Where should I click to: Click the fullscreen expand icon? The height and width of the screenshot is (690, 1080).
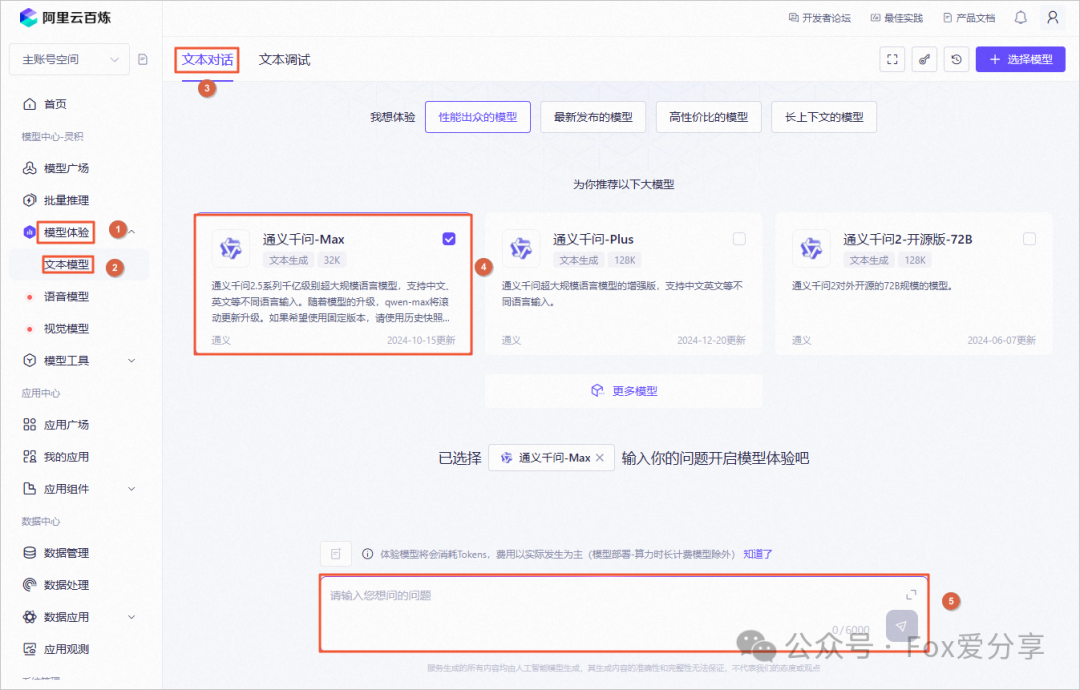pyautogui.click(x=892, y=59)
